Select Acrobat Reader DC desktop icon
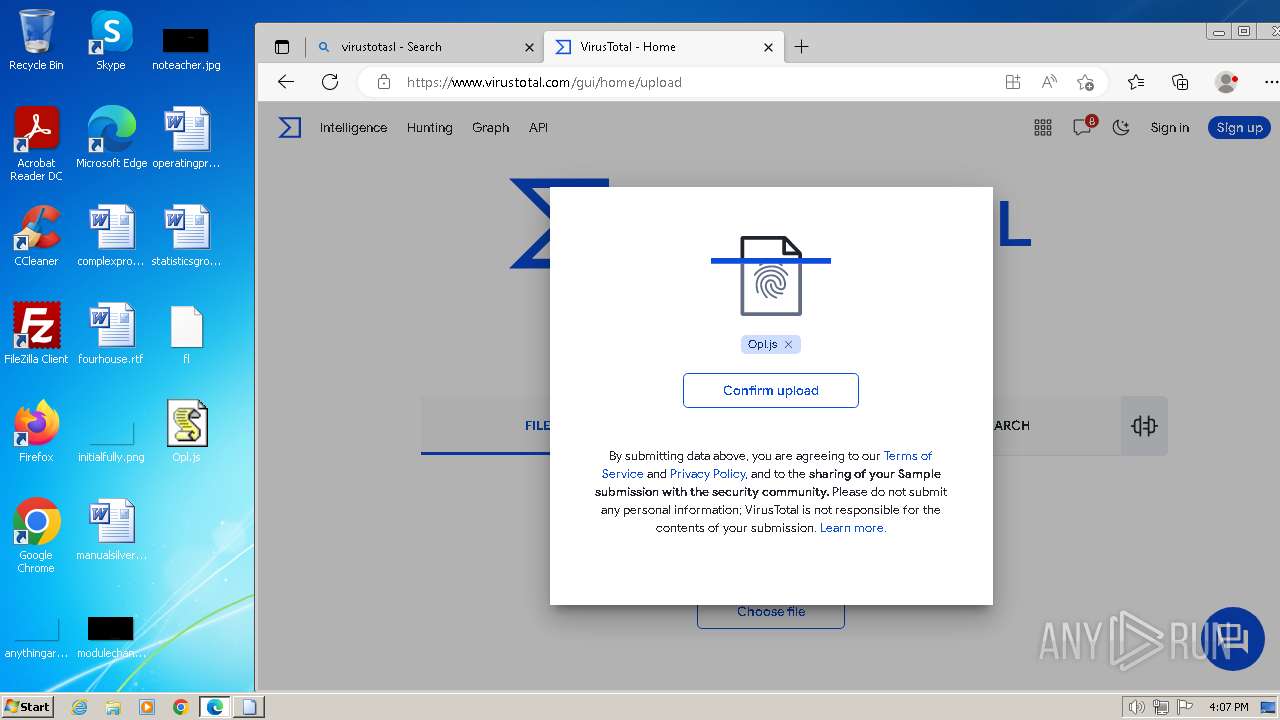 pyautogui.click(x=36, y=145)
